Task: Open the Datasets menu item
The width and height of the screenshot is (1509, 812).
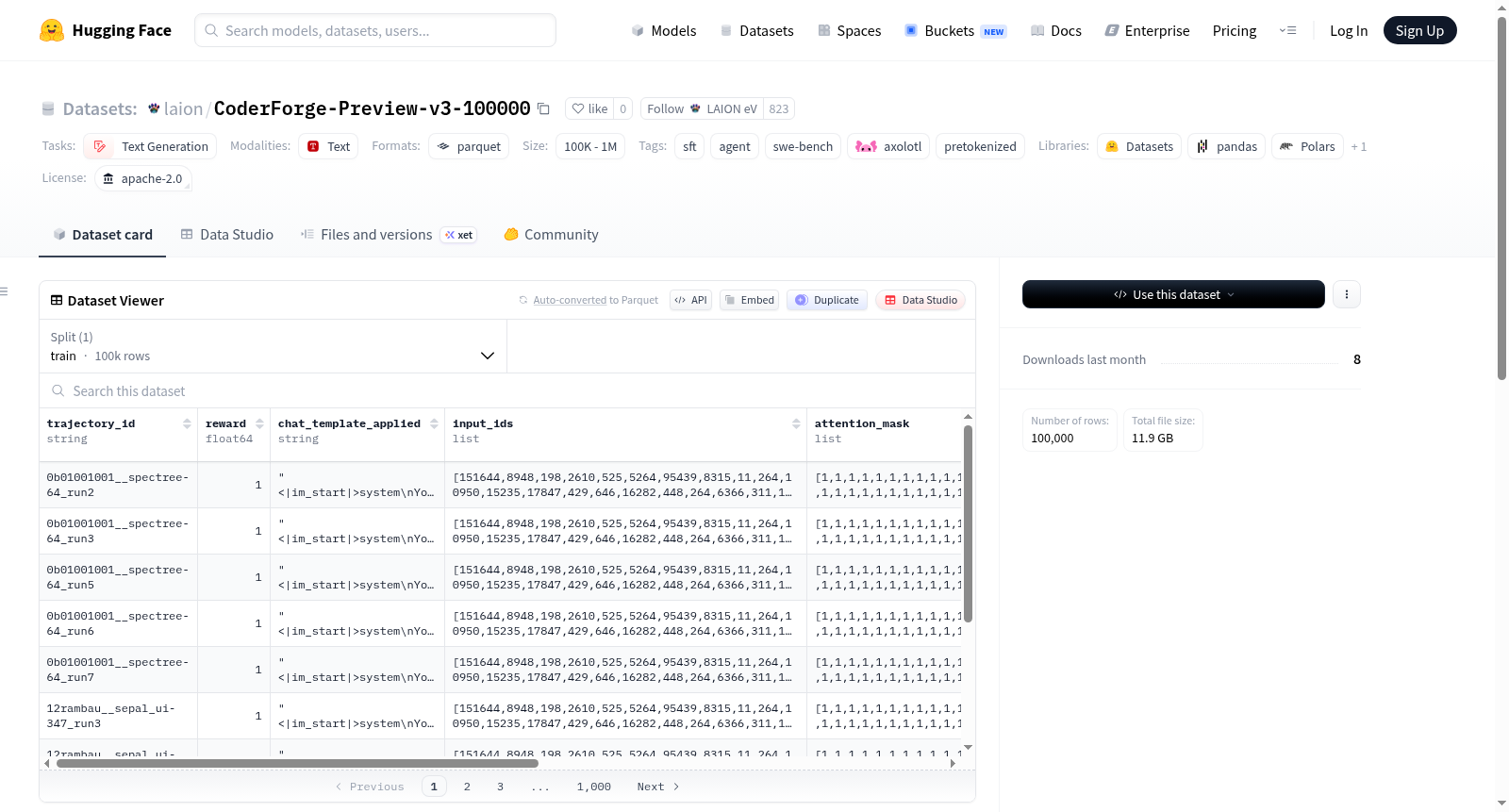Action: click(756, 30)
